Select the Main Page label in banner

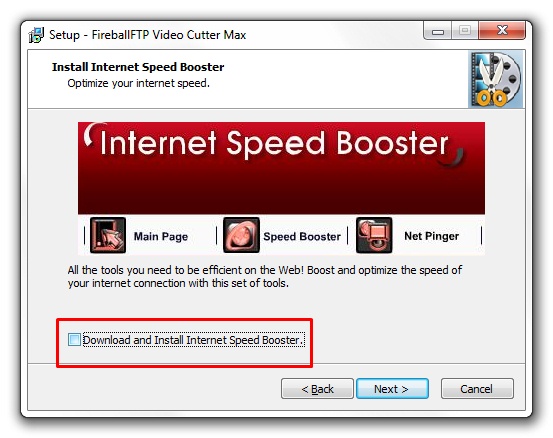pos(161,236)
